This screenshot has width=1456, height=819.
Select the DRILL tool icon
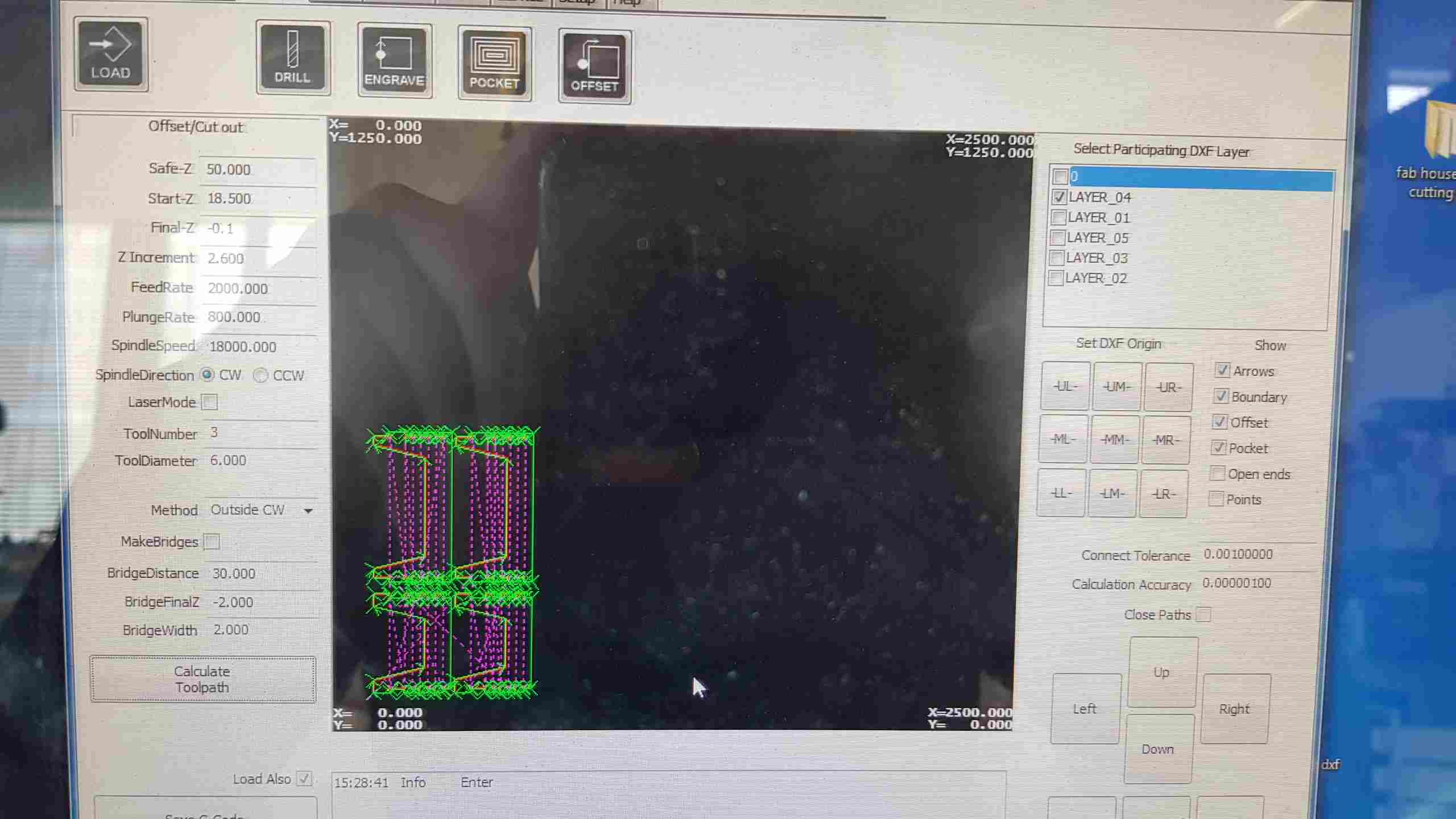[x=292, y=58]
